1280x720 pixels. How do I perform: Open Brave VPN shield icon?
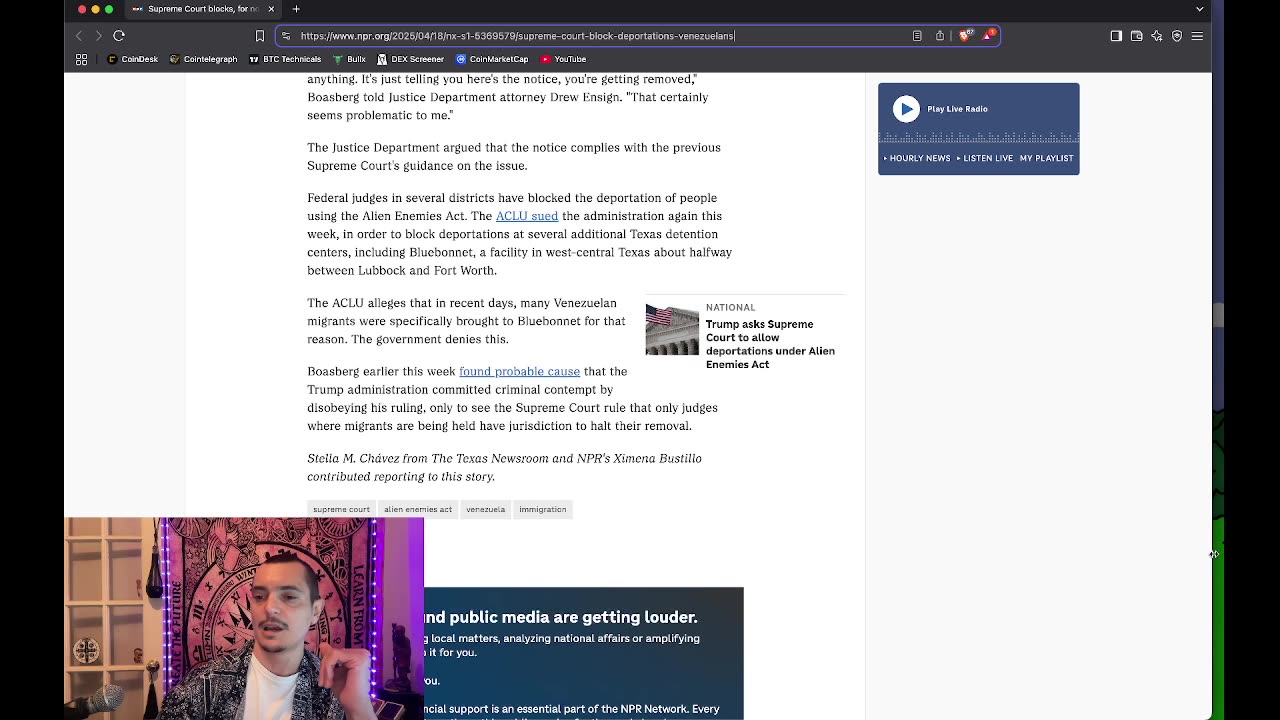[x=1177, y=36]
